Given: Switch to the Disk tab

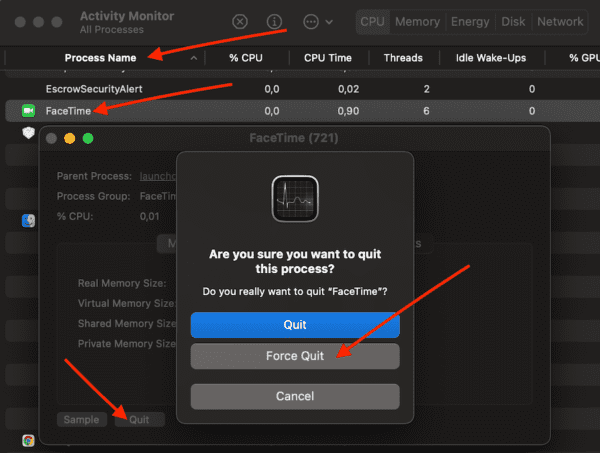Looking at the screenshot, I should point(513,22).
